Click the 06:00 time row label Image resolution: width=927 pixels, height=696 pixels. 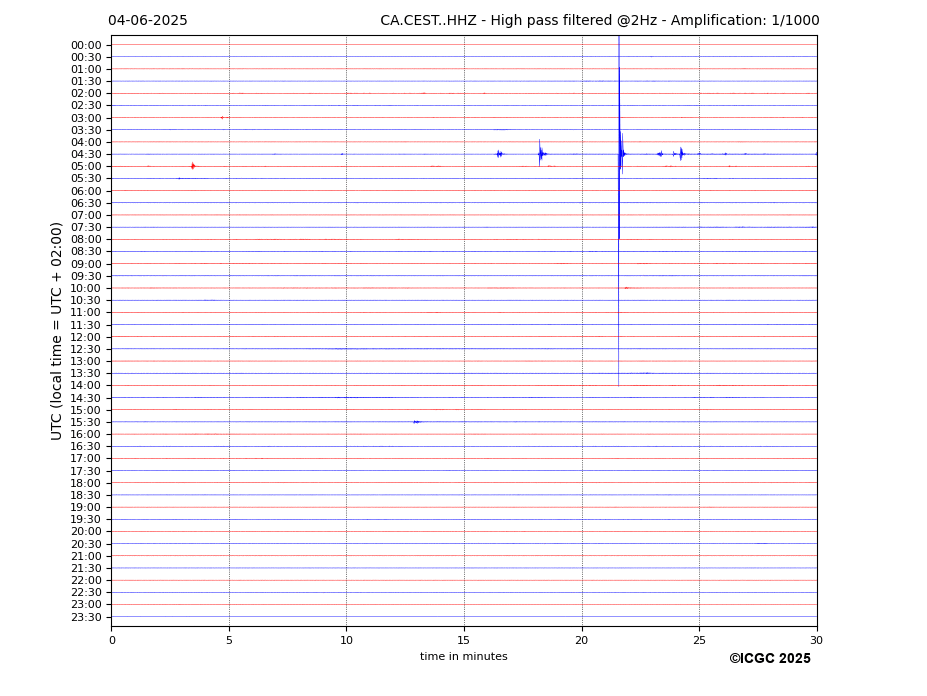[86, 191]
